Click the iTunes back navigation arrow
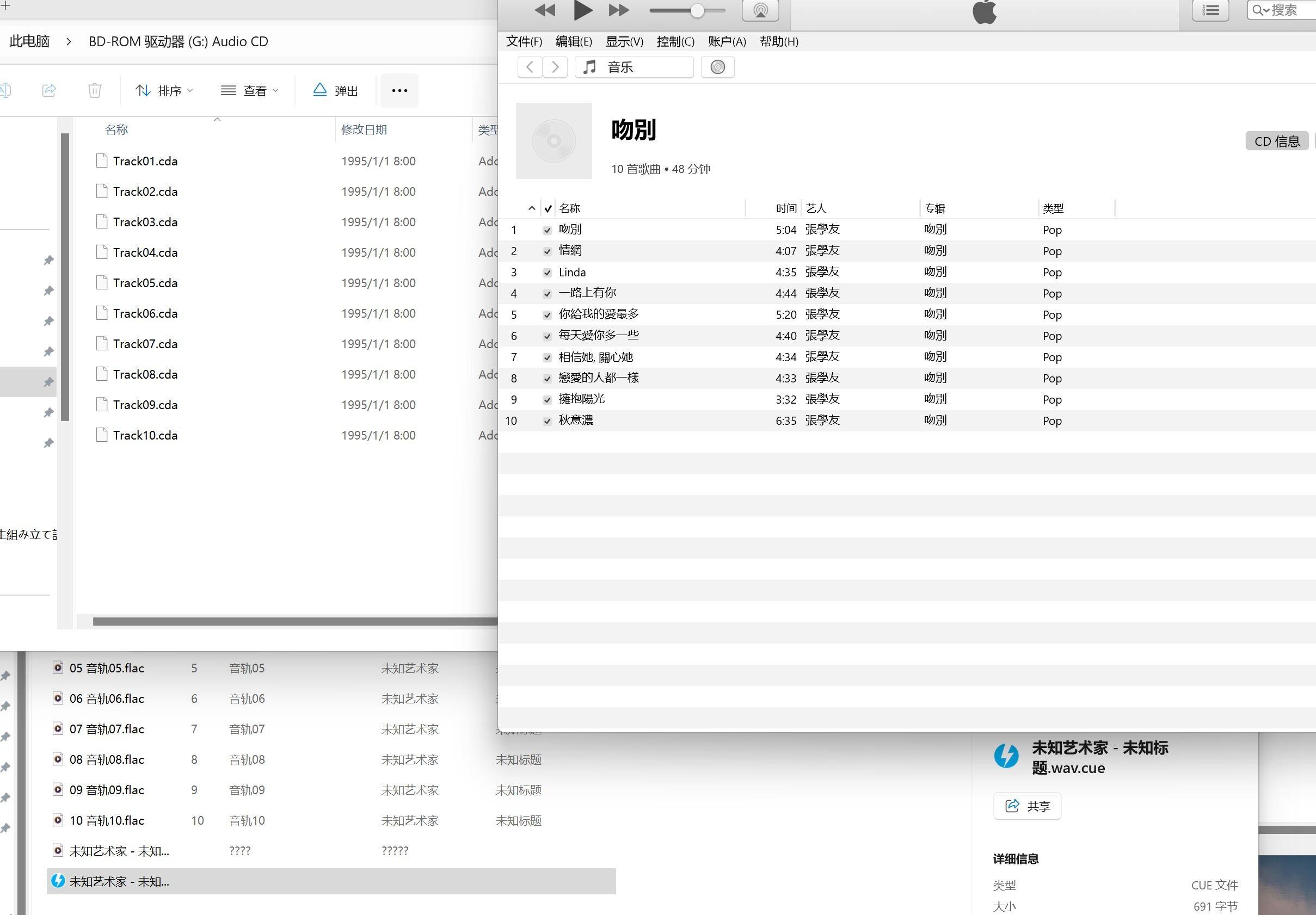 530,67
